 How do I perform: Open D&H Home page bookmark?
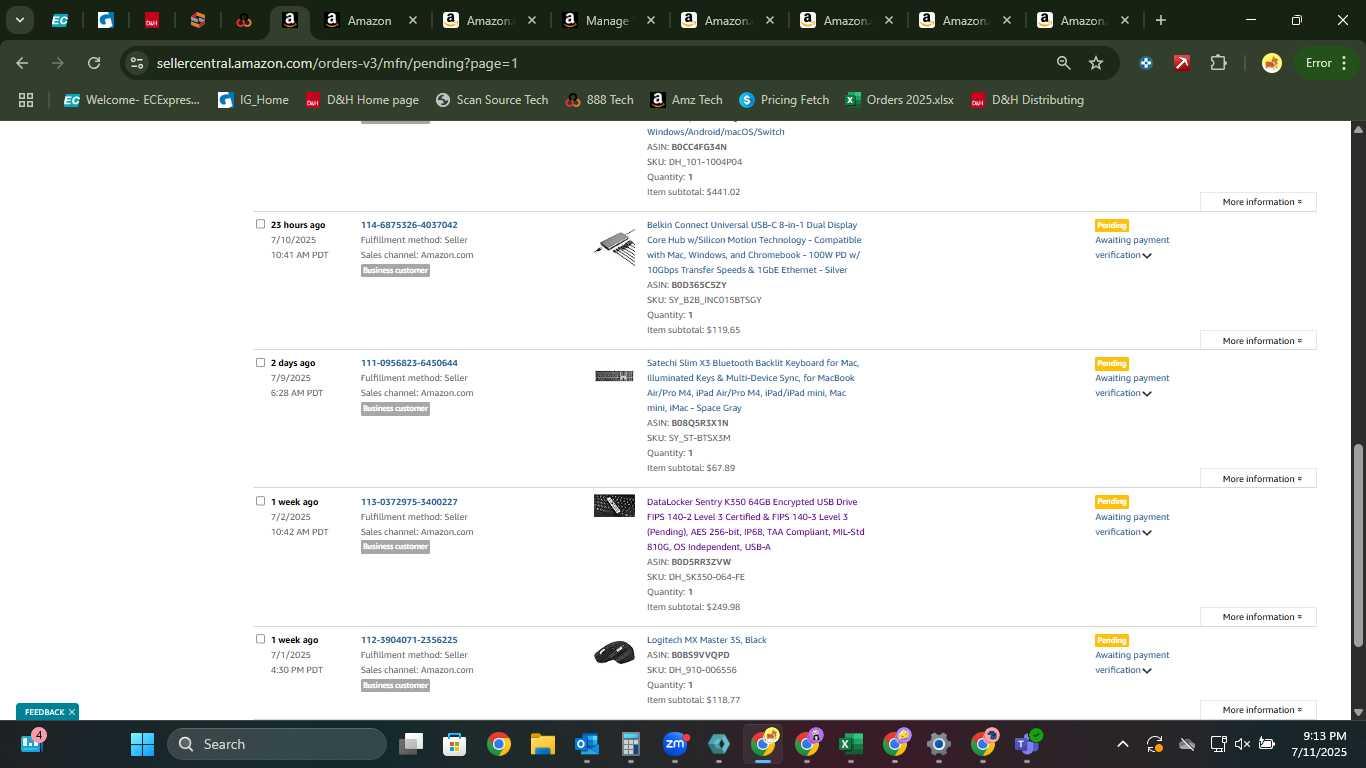(x=362, y=100)
